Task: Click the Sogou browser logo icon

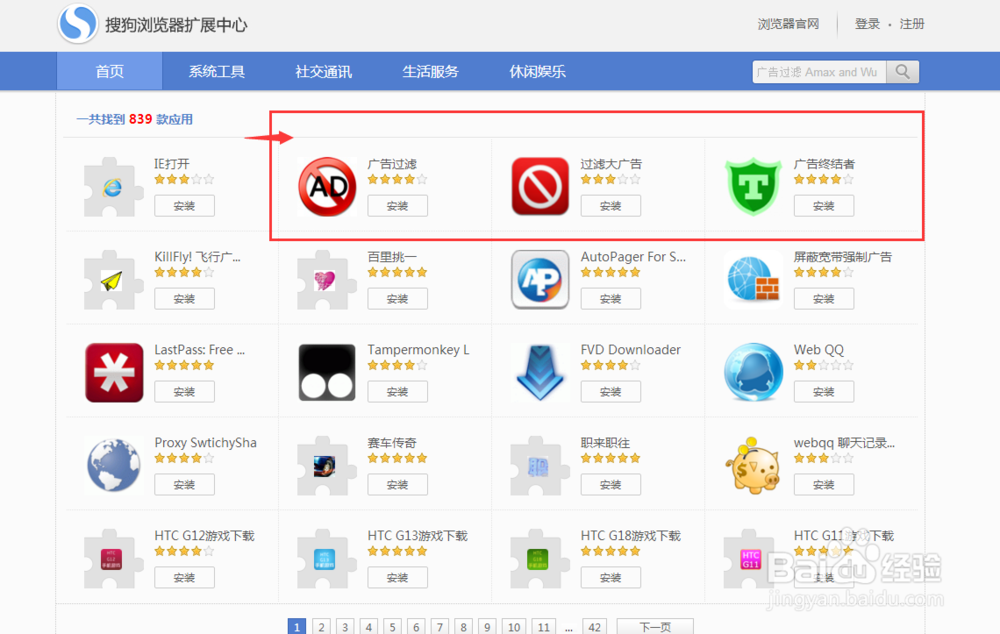Action: [x=78, y=24]
